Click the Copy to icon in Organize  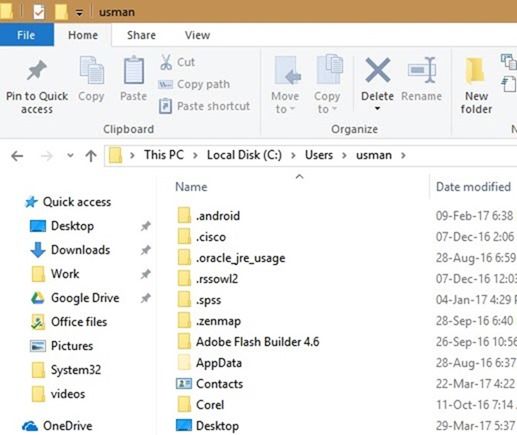(329, 70)
